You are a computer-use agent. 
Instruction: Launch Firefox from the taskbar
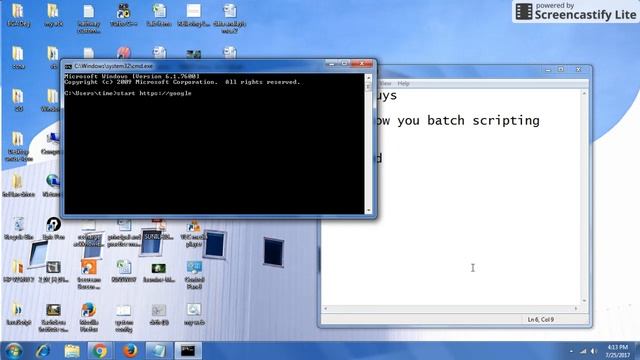[x=130, y=351]
